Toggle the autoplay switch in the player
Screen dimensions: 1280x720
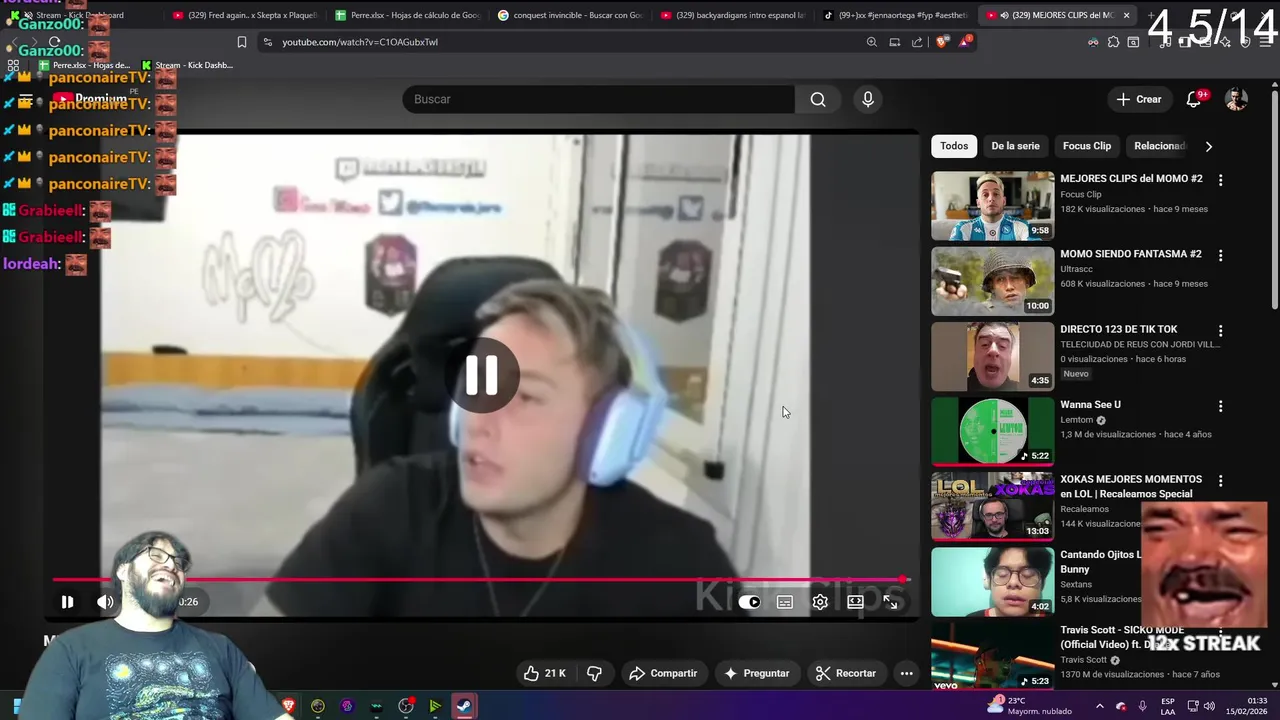click(x=749, y=602)
